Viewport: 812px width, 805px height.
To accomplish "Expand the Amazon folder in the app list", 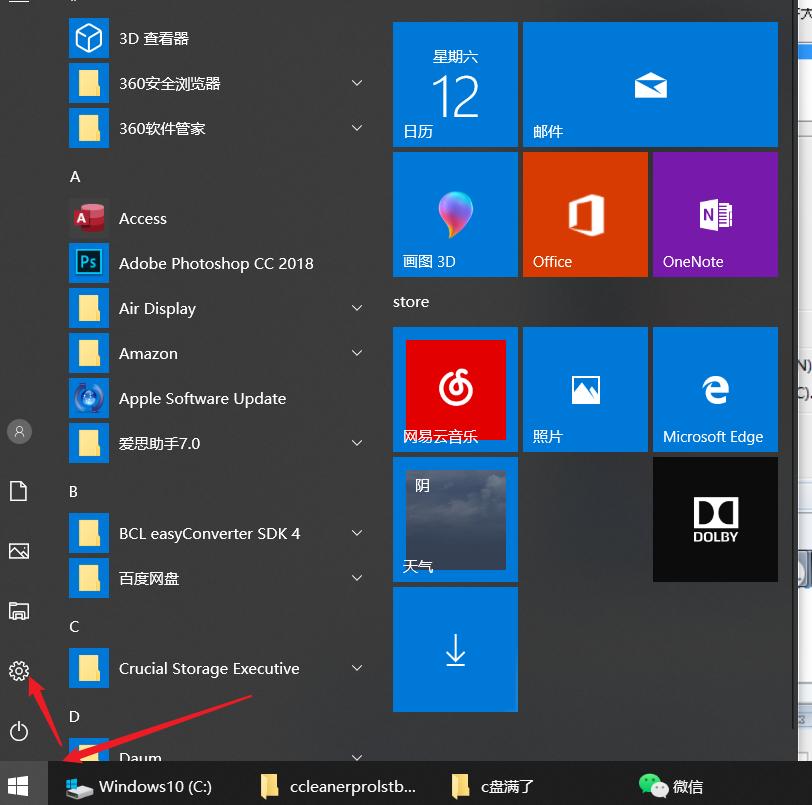I will (357, 353).
